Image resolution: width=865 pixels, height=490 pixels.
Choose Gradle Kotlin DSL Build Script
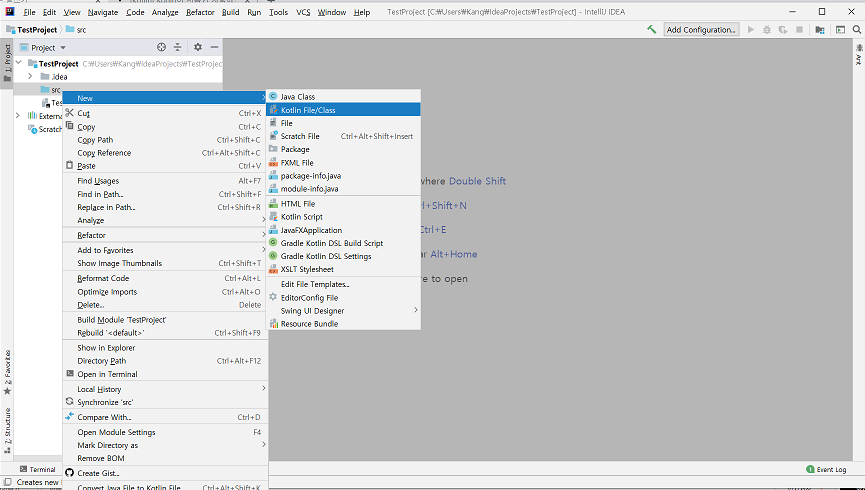[x=343, y=243]
